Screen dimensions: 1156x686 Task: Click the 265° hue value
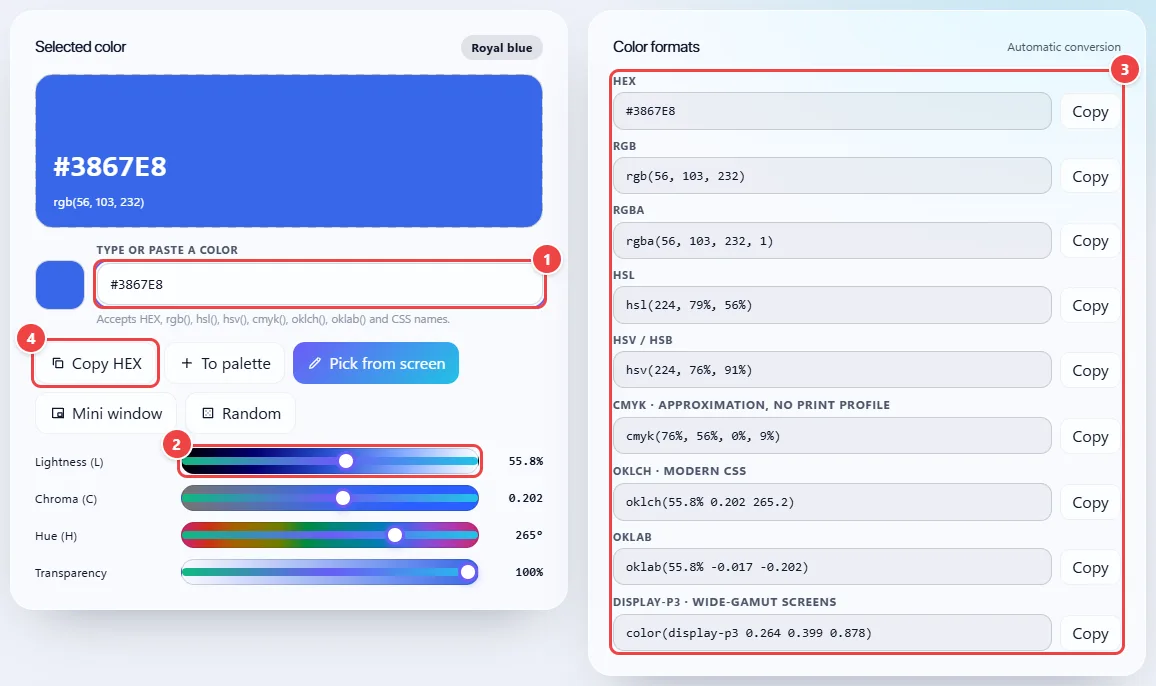click(529, 535)
